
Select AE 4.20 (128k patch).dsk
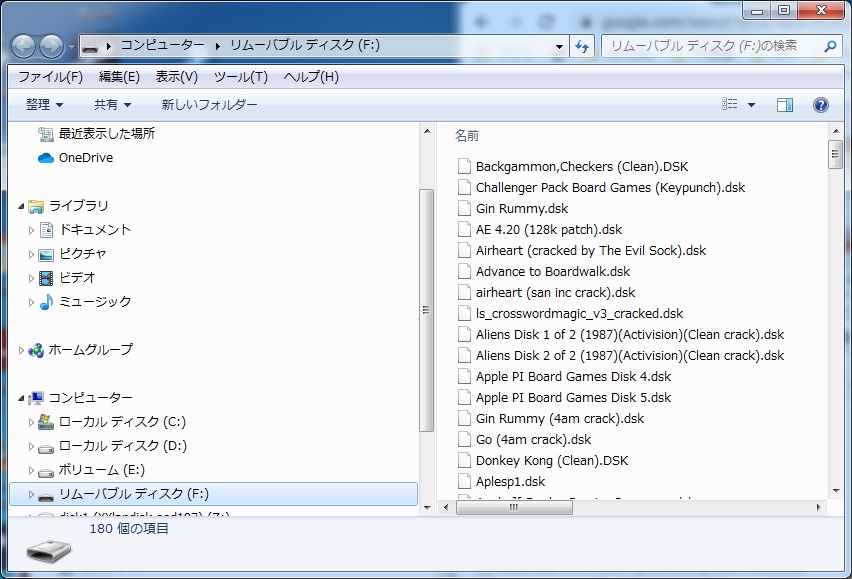549,229
